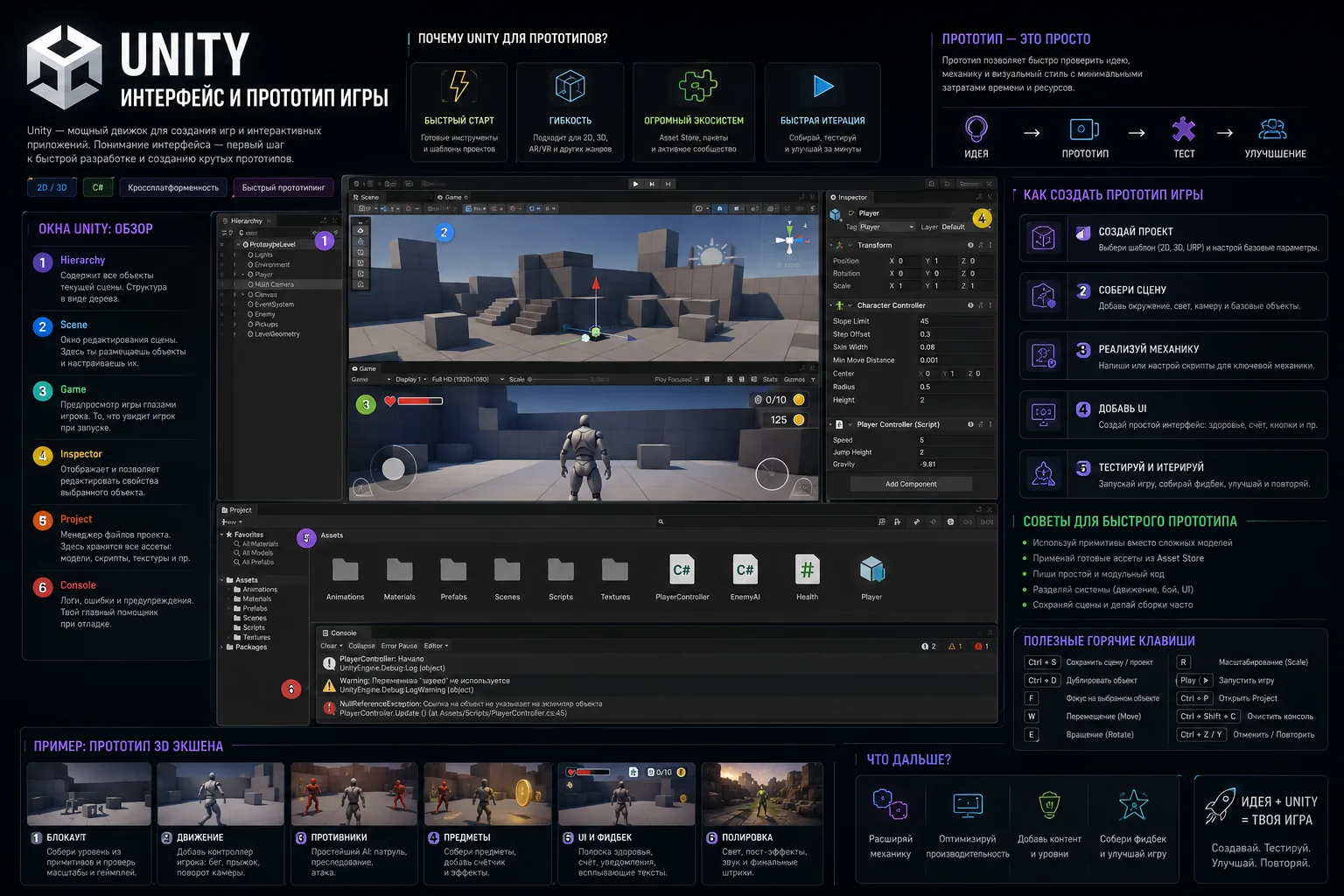Viewport: 1344px width, 896px height.
Task: Click the Быстрый прототипинг tag
Action: pos(283,187)
